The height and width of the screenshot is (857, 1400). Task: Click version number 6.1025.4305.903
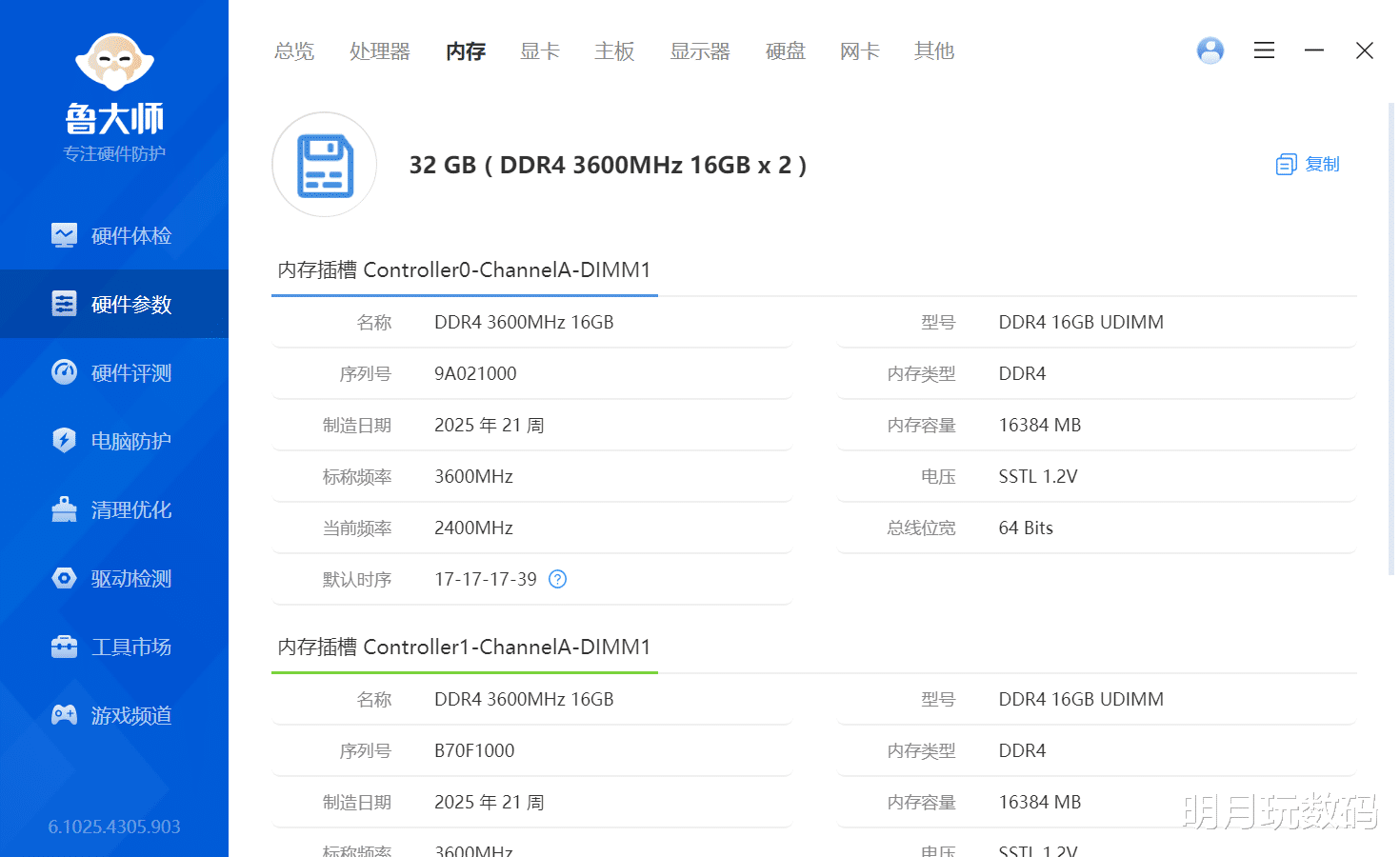(114, 827)
